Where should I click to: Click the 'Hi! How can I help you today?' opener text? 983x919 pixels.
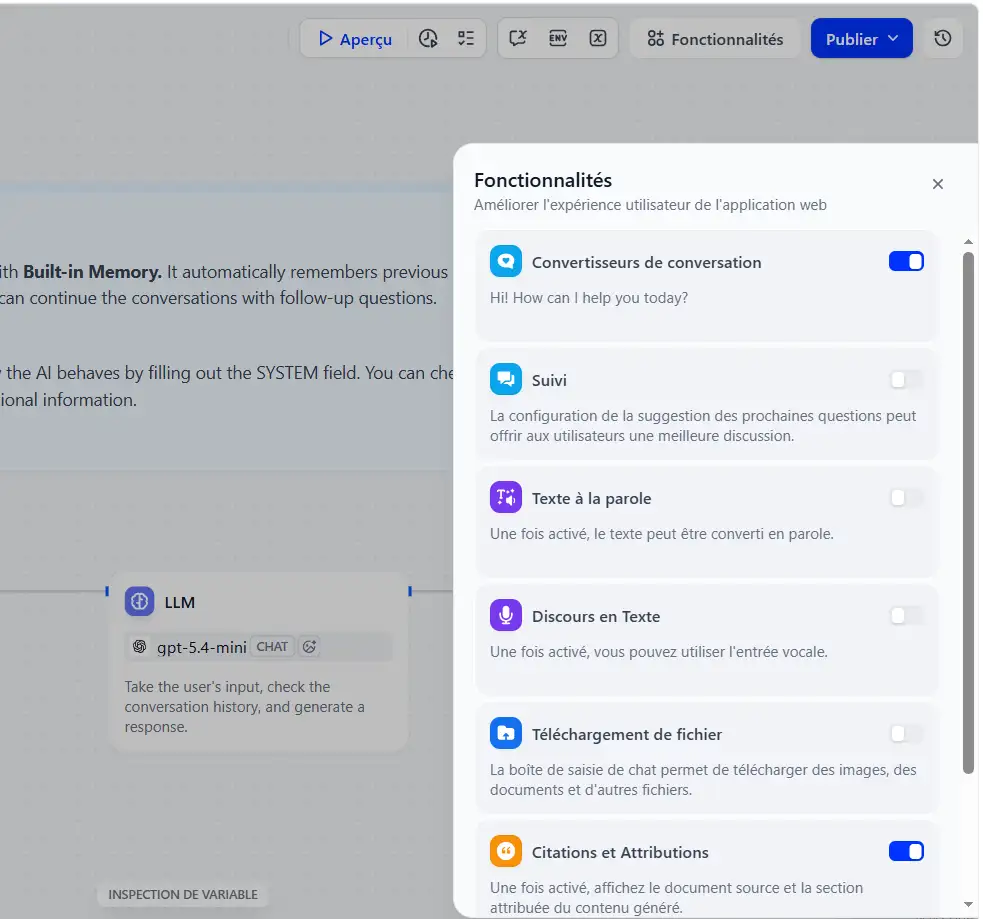coord(589,298)
